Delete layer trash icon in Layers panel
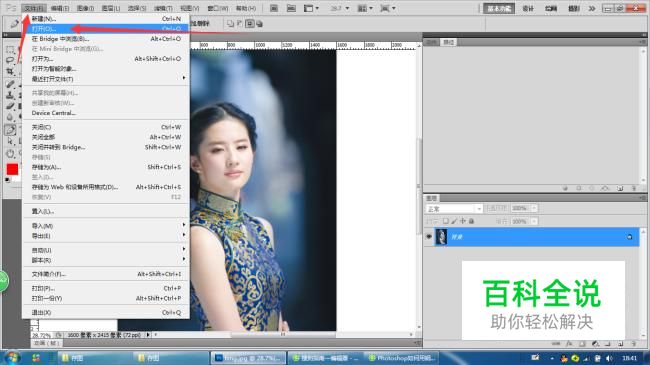The height and width of the screenshot is (365, 650). coord(634,343)
